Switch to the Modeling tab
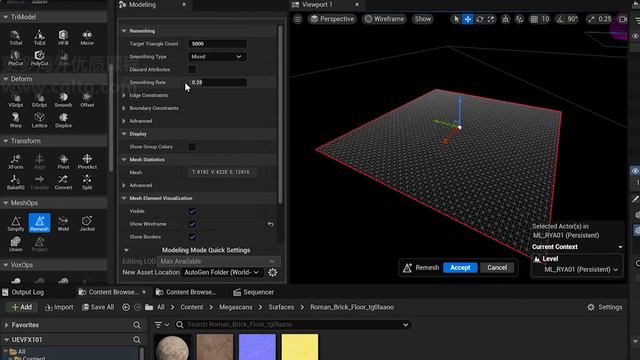This screenshot has width=640, height=360. pos(142,4)
